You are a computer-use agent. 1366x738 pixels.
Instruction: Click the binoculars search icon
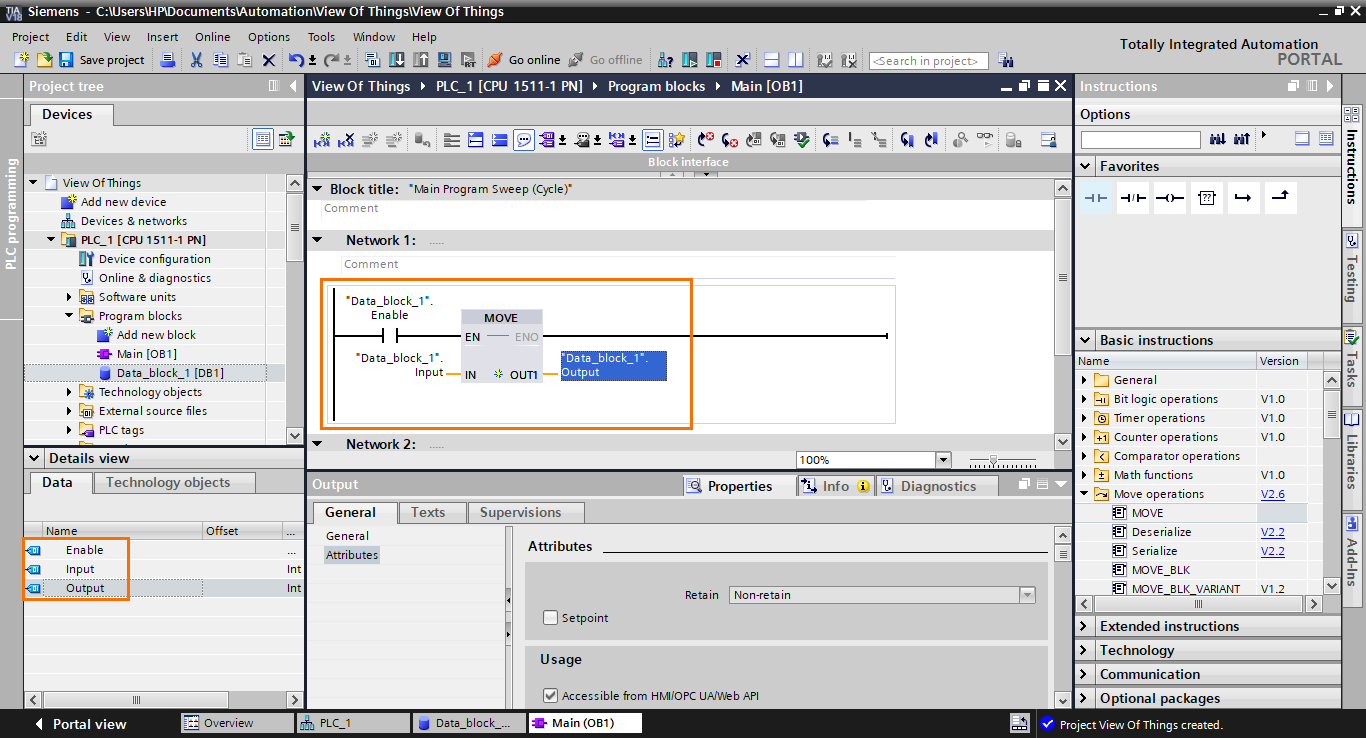click(1005, 60)
